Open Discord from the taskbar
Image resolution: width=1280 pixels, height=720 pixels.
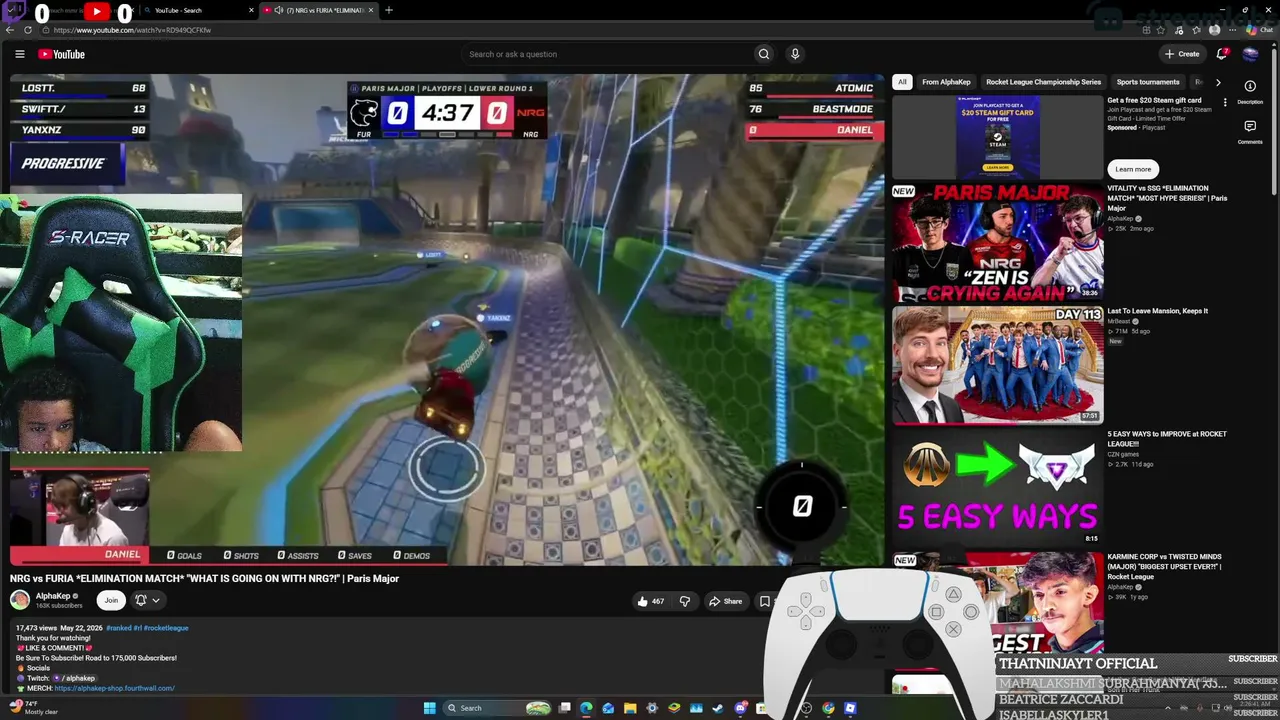740,708
